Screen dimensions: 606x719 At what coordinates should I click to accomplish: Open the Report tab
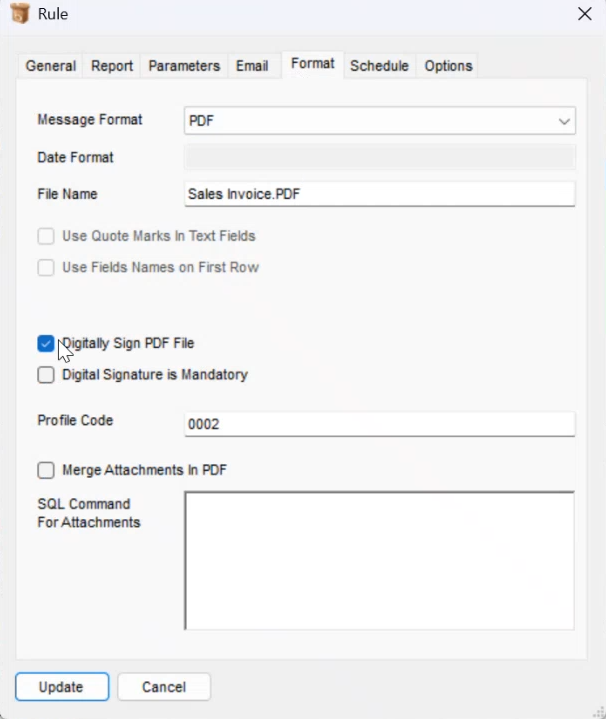112,66
